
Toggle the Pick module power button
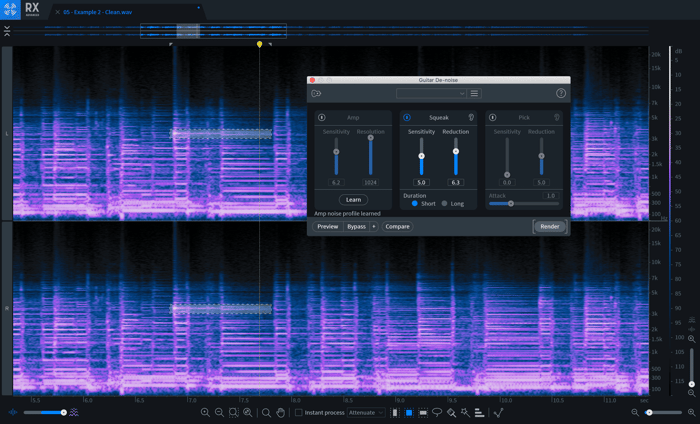tap(492, 117)
